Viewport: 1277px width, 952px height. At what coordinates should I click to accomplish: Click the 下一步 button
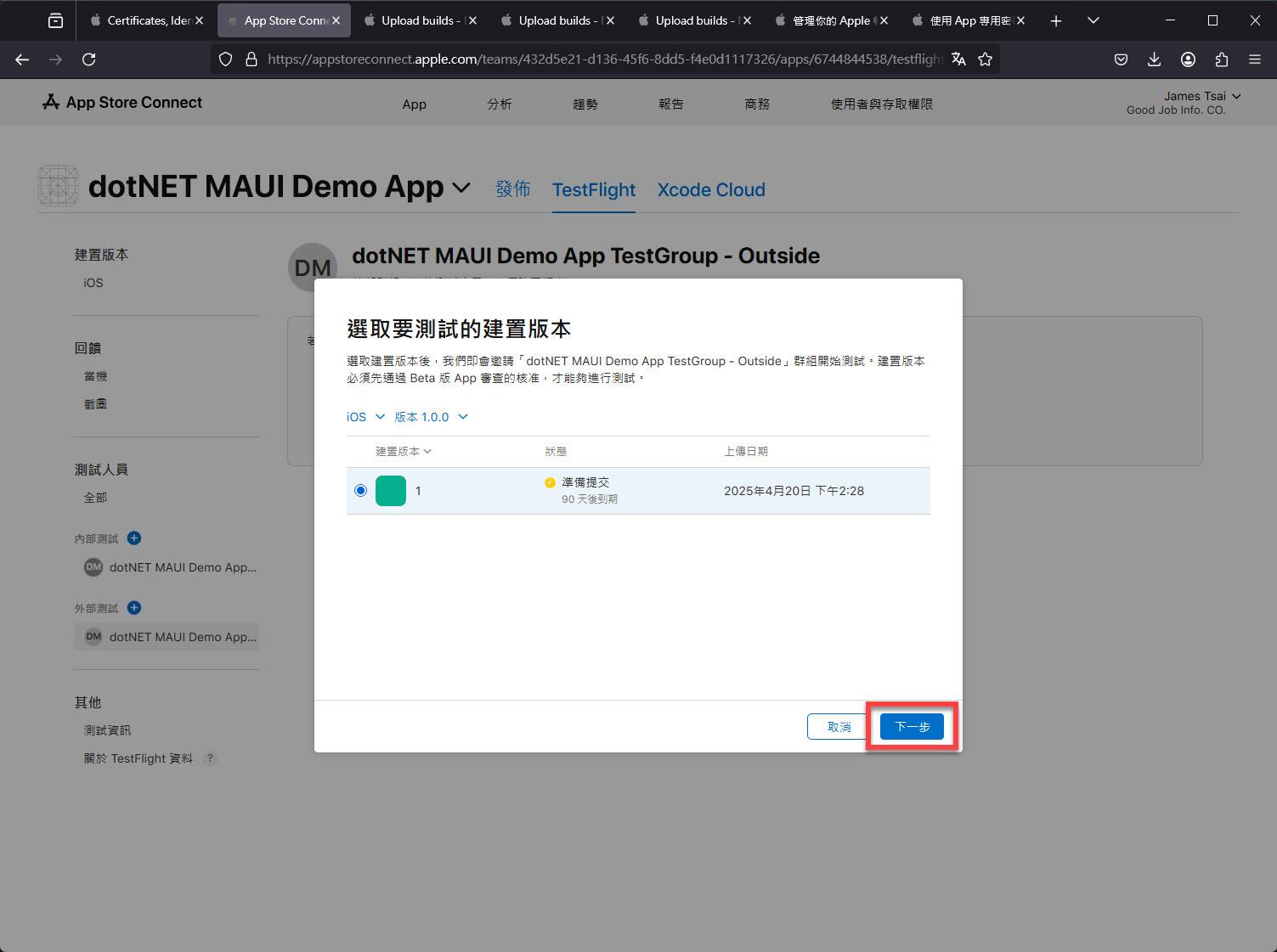(912, 727)
